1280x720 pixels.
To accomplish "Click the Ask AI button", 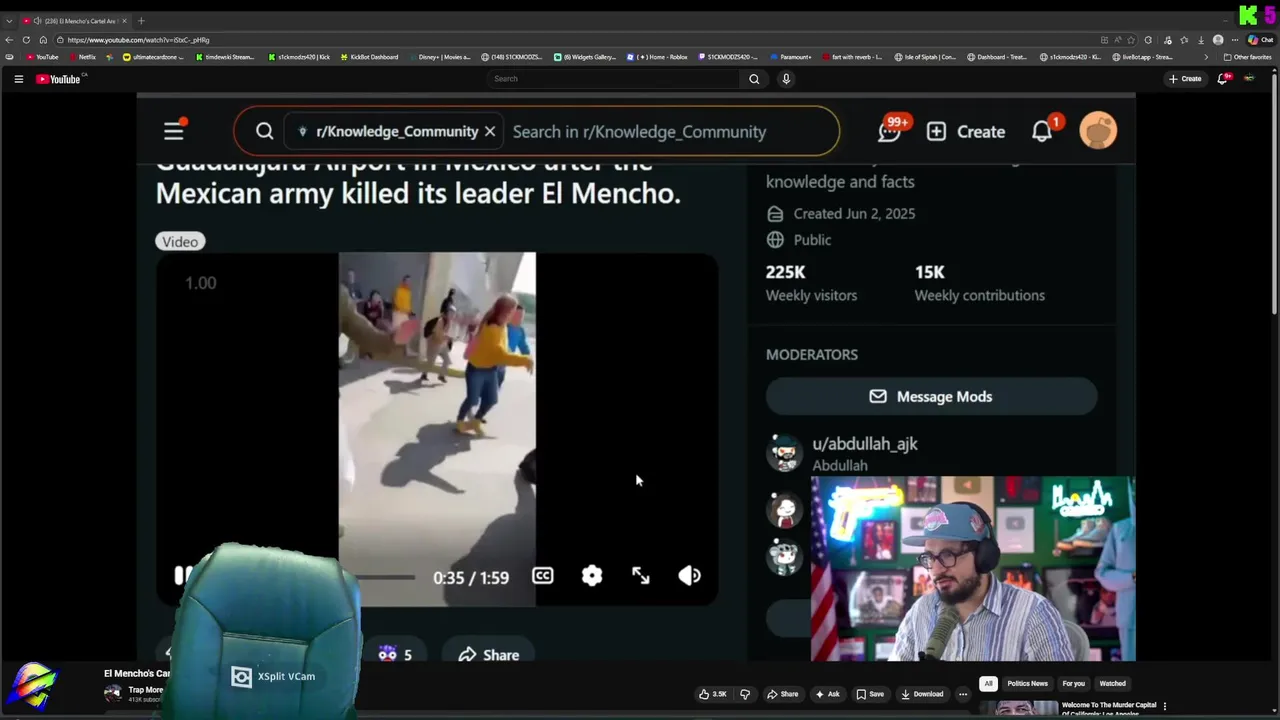I will click(x=828, y=694).
